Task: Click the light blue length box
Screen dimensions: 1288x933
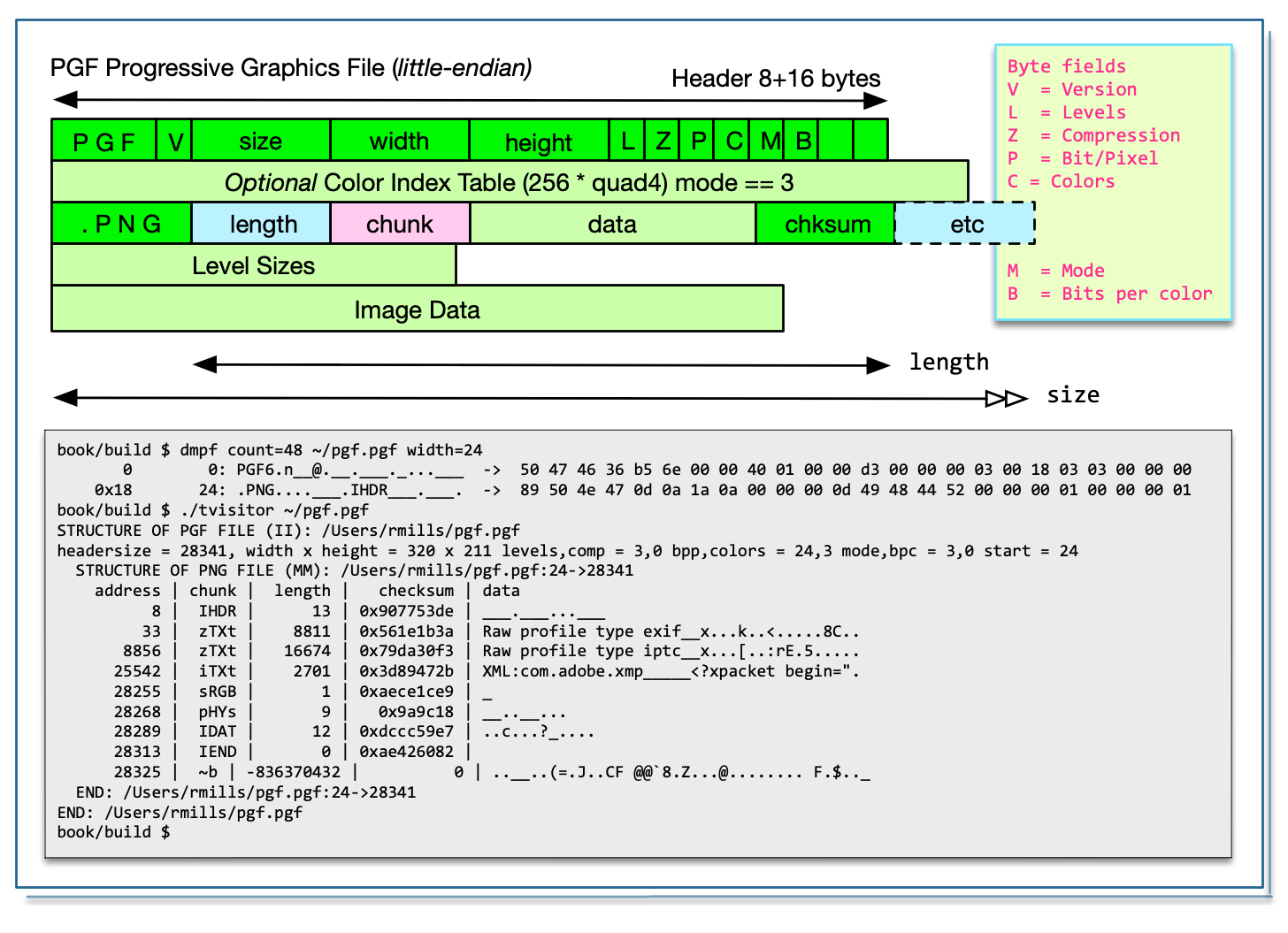Action: [262, 224]
